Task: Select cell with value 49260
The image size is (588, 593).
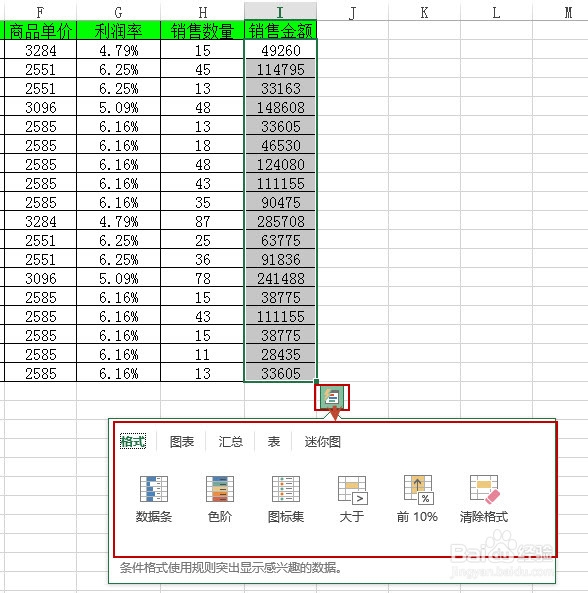Action: point(280,50)
